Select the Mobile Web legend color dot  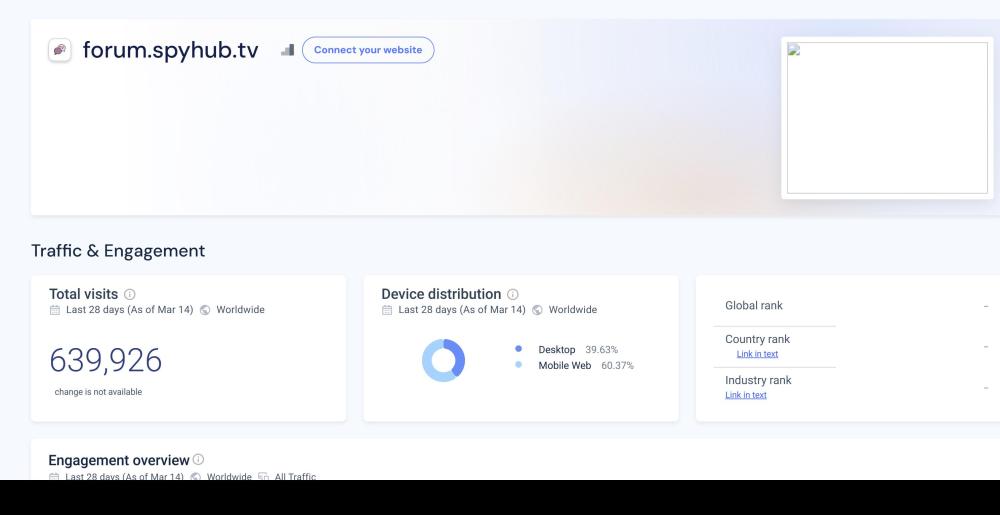(518, 365)
